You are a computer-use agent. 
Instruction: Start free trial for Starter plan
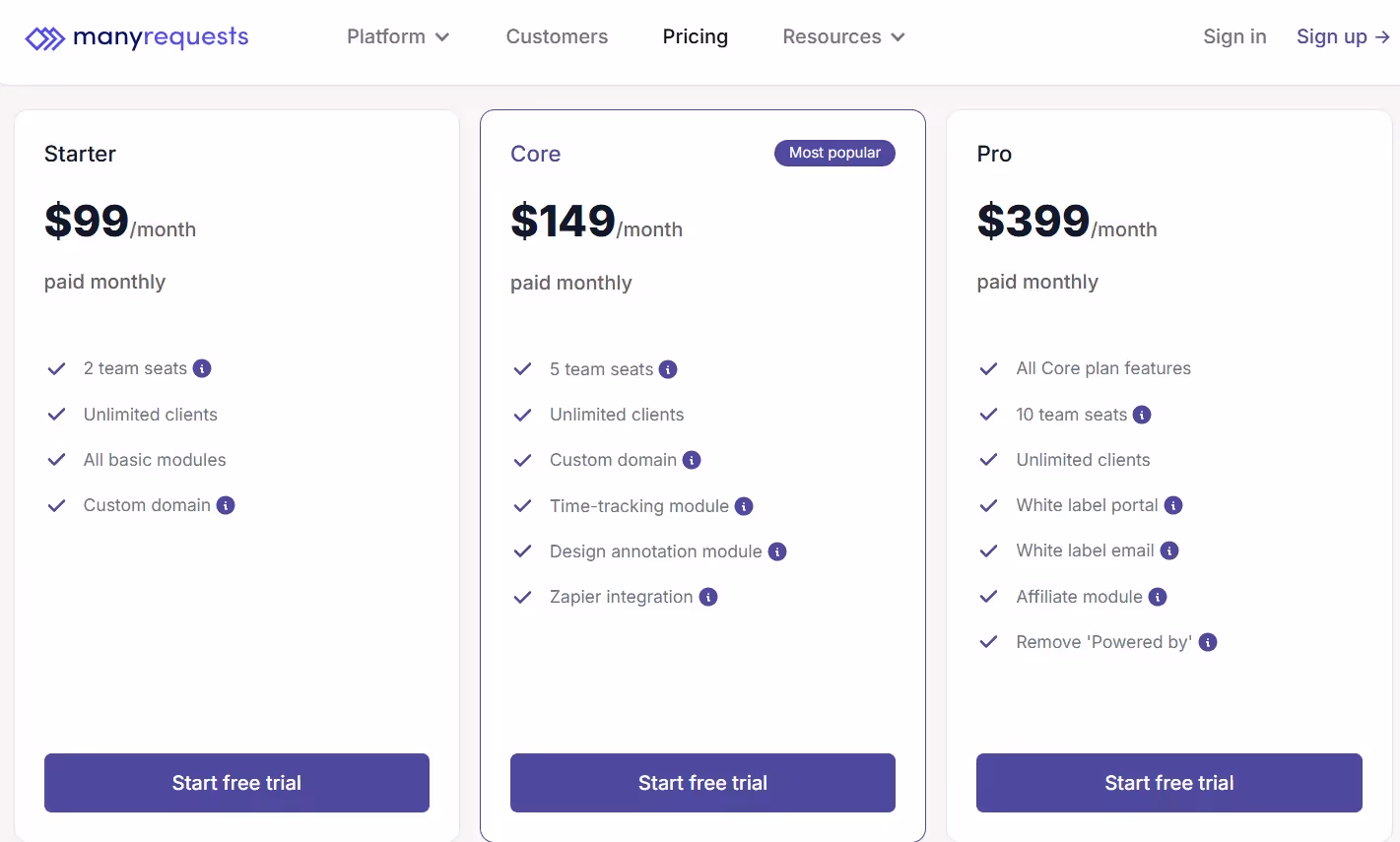pos(236,783)
